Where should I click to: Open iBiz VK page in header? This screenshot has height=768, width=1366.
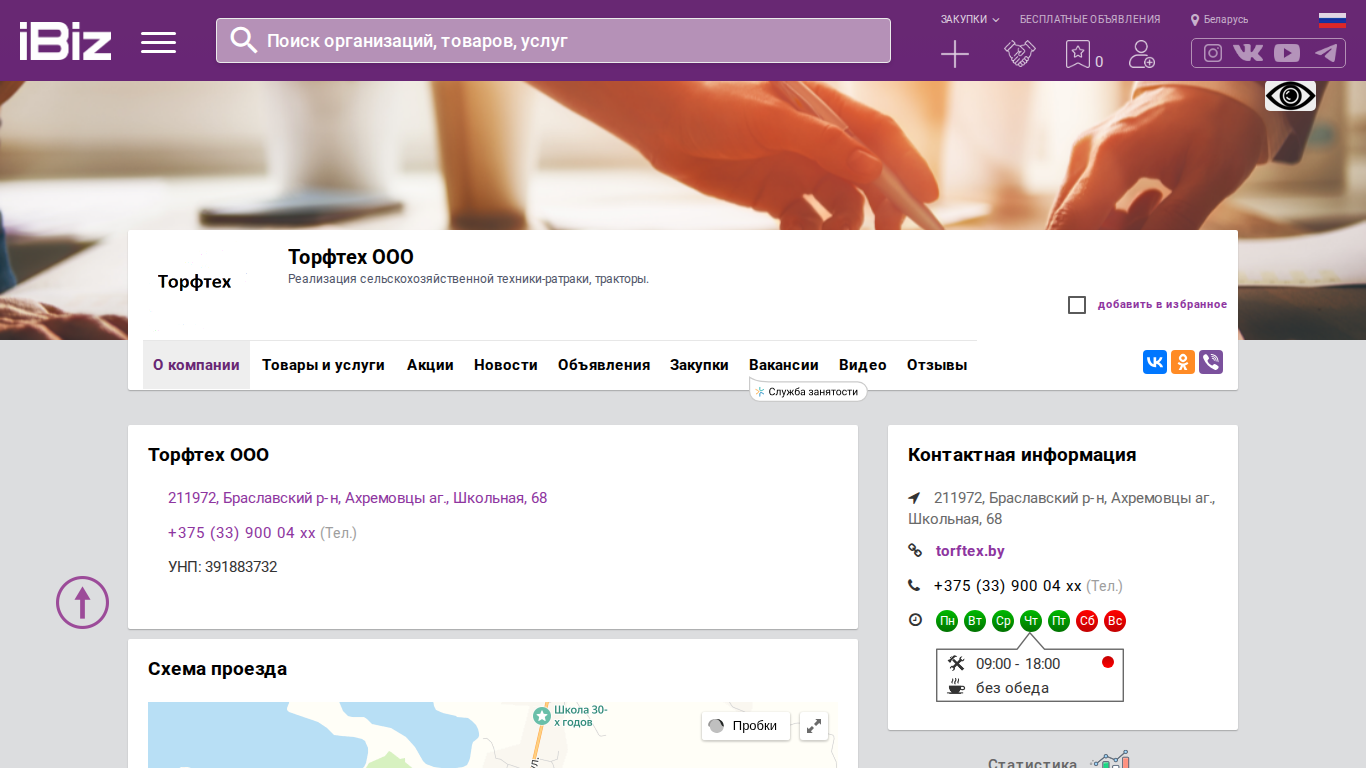pos(1248,53)
